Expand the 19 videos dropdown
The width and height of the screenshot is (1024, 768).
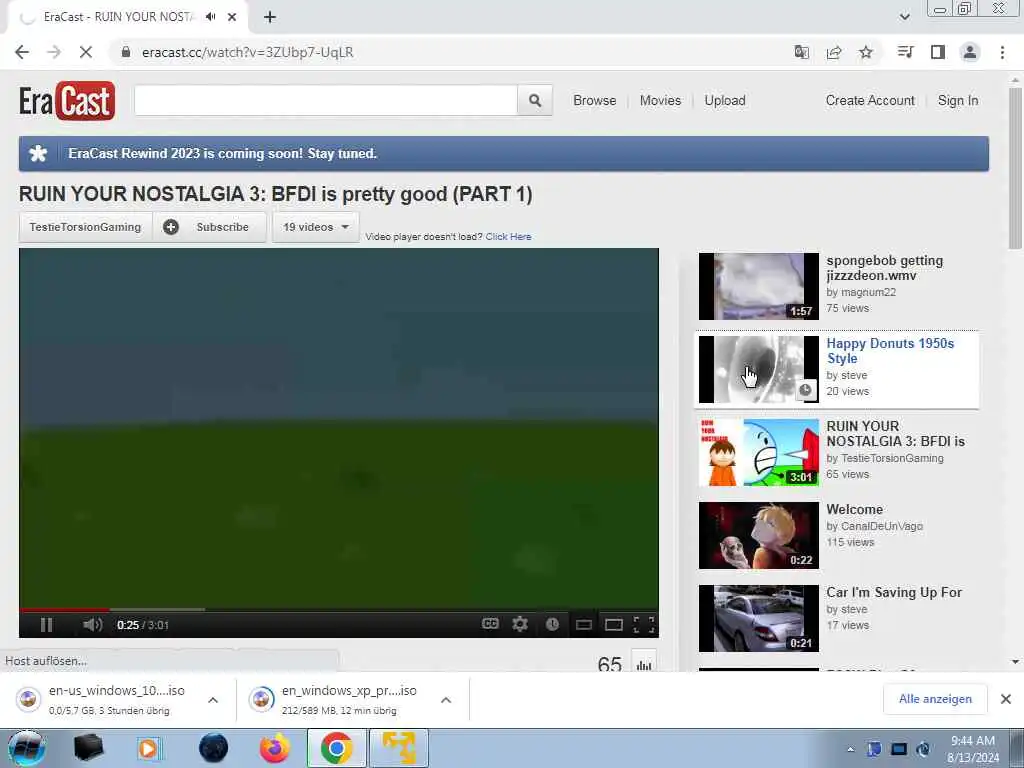coord(315,227)
